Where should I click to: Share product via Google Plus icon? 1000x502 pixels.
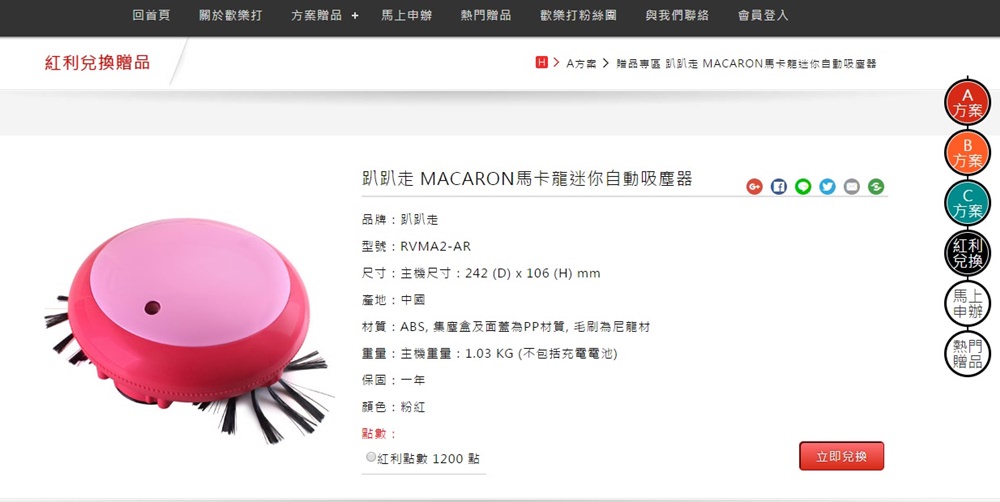[754, 186]
